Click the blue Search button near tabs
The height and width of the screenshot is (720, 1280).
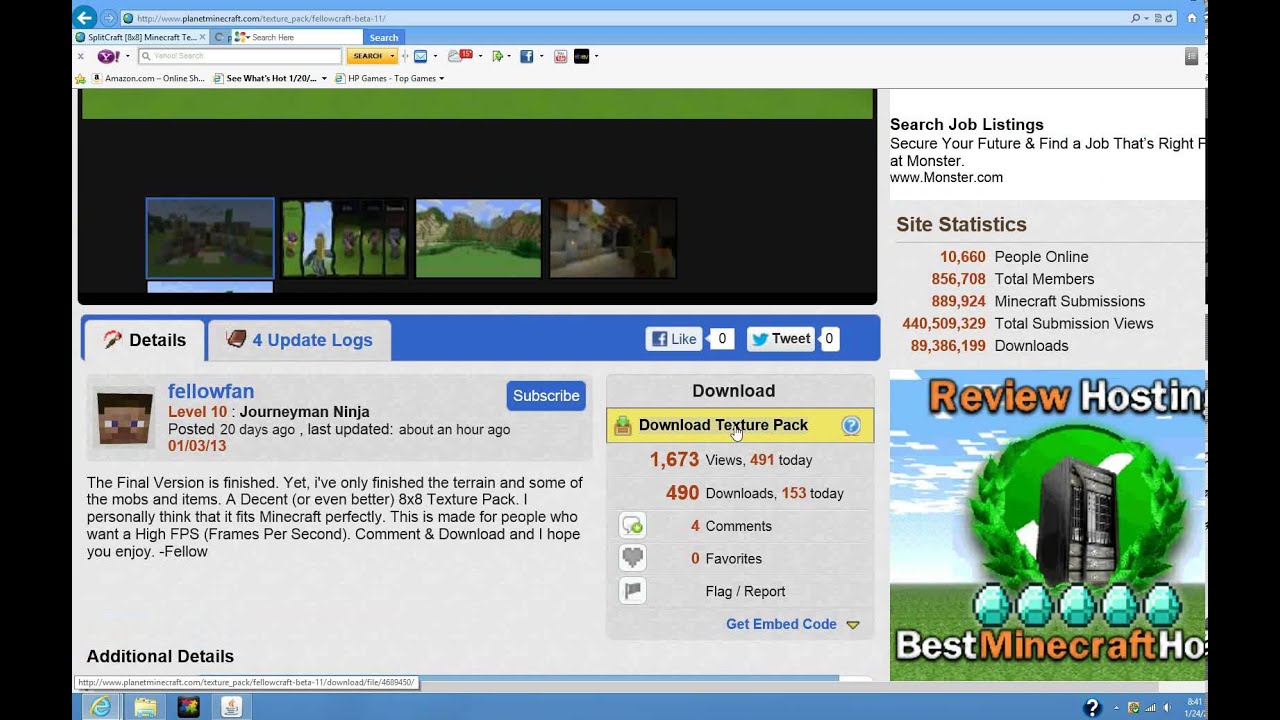384,37
